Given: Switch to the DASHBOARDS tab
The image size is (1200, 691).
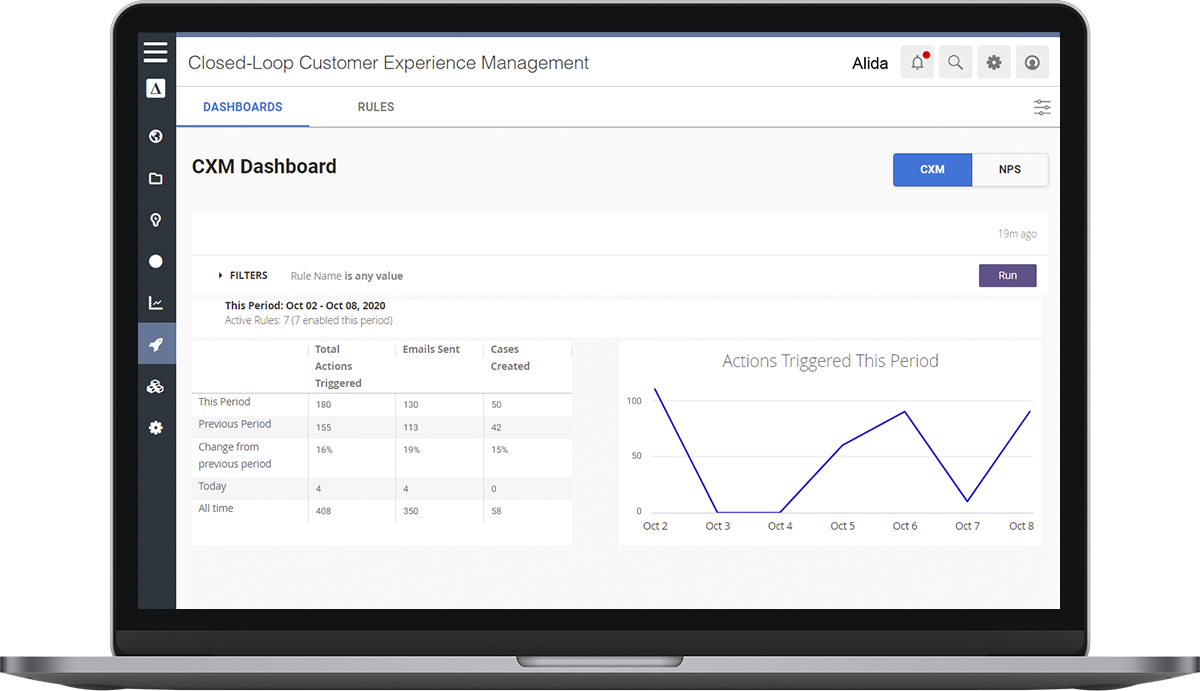Looking at the screenshot, I should [x=243, y=107].
